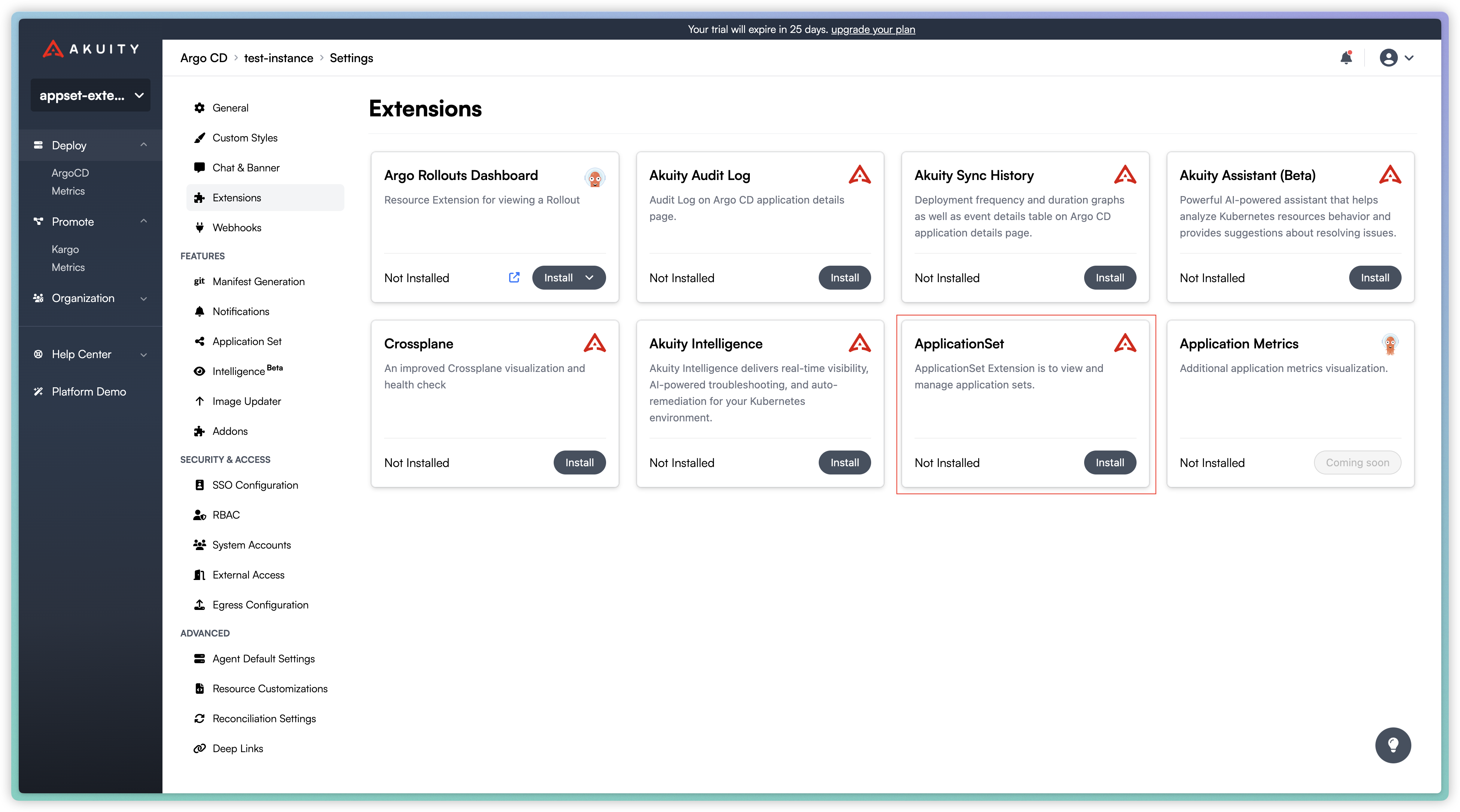The image size is (1460, 812).
Task: Go to test-instance breadcrumb
Action: 278,58
